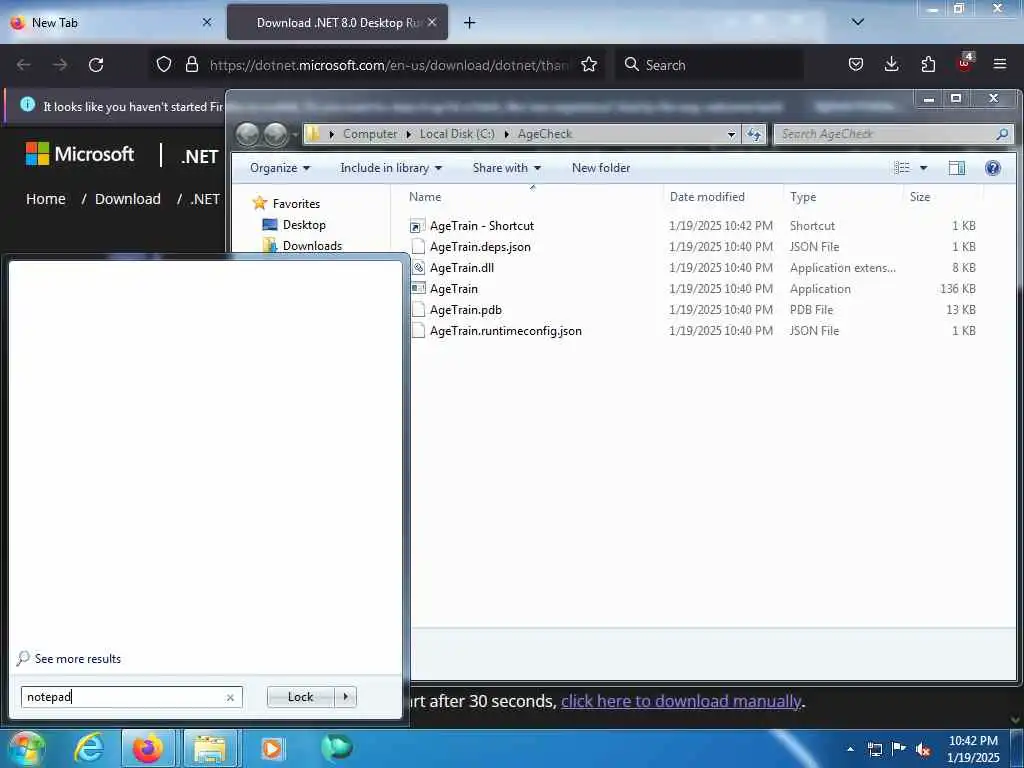Reload the page in Firefox
This screenshot has height=768, width=1024.
pyautogui.click(x=96, y=65)
